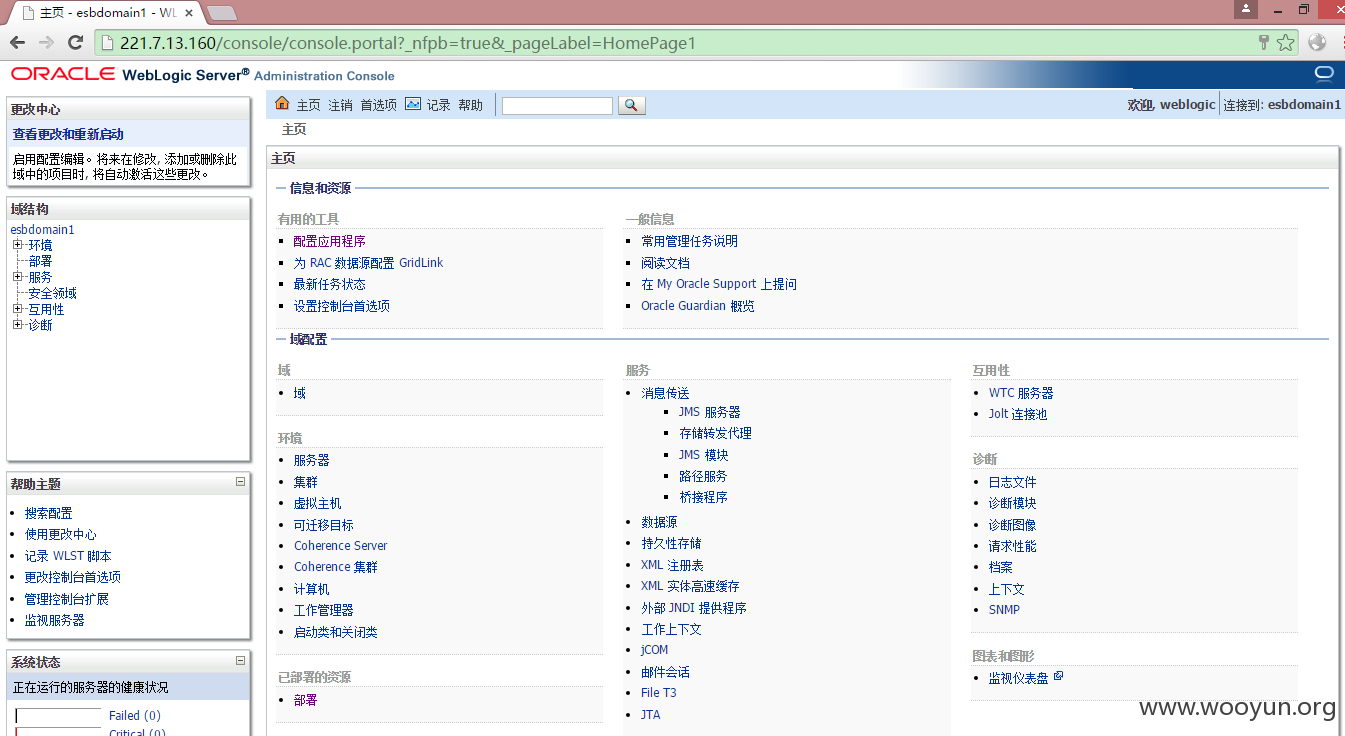Viewport: 1345px width, 736px height.
Task: Collapse the 系统状态 panel
Action: (240, 660)
